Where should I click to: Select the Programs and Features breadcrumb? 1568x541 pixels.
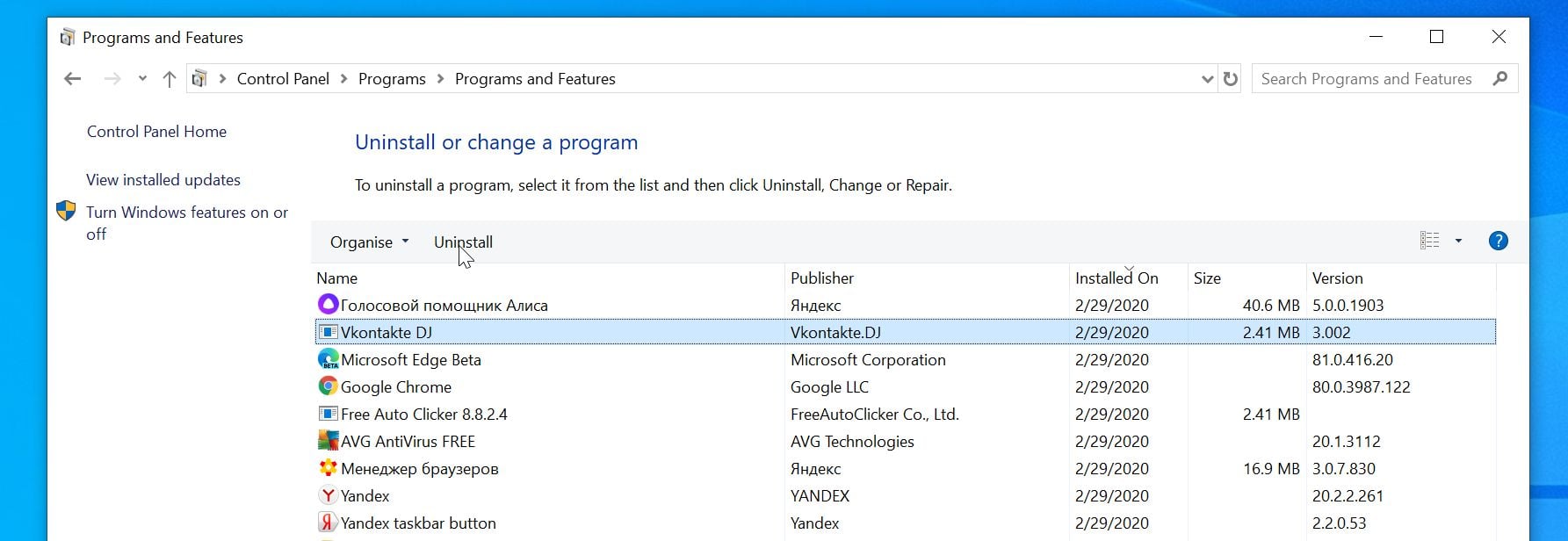coord(535,79)
